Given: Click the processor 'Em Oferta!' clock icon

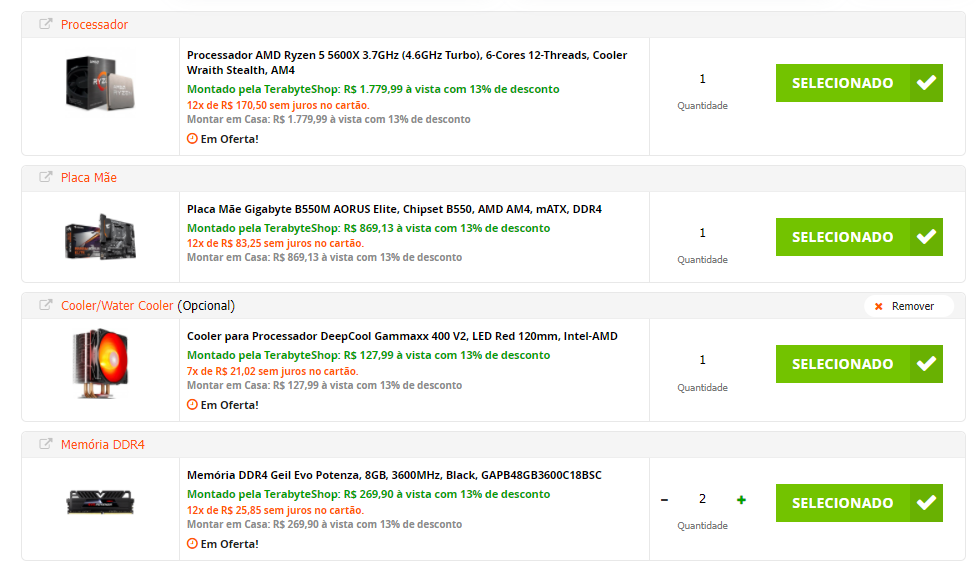Looking at the screenshot, I should point(192,138).
